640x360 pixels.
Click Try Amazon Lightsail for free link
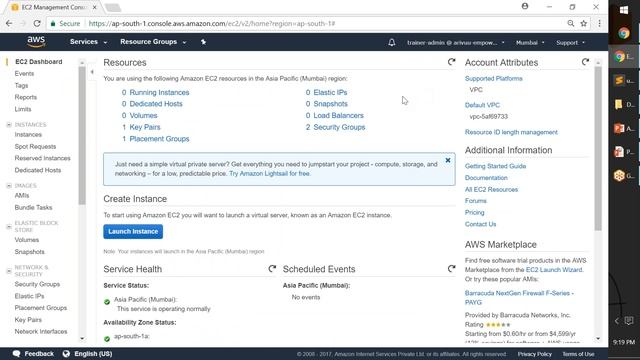(x=269, y=173)
